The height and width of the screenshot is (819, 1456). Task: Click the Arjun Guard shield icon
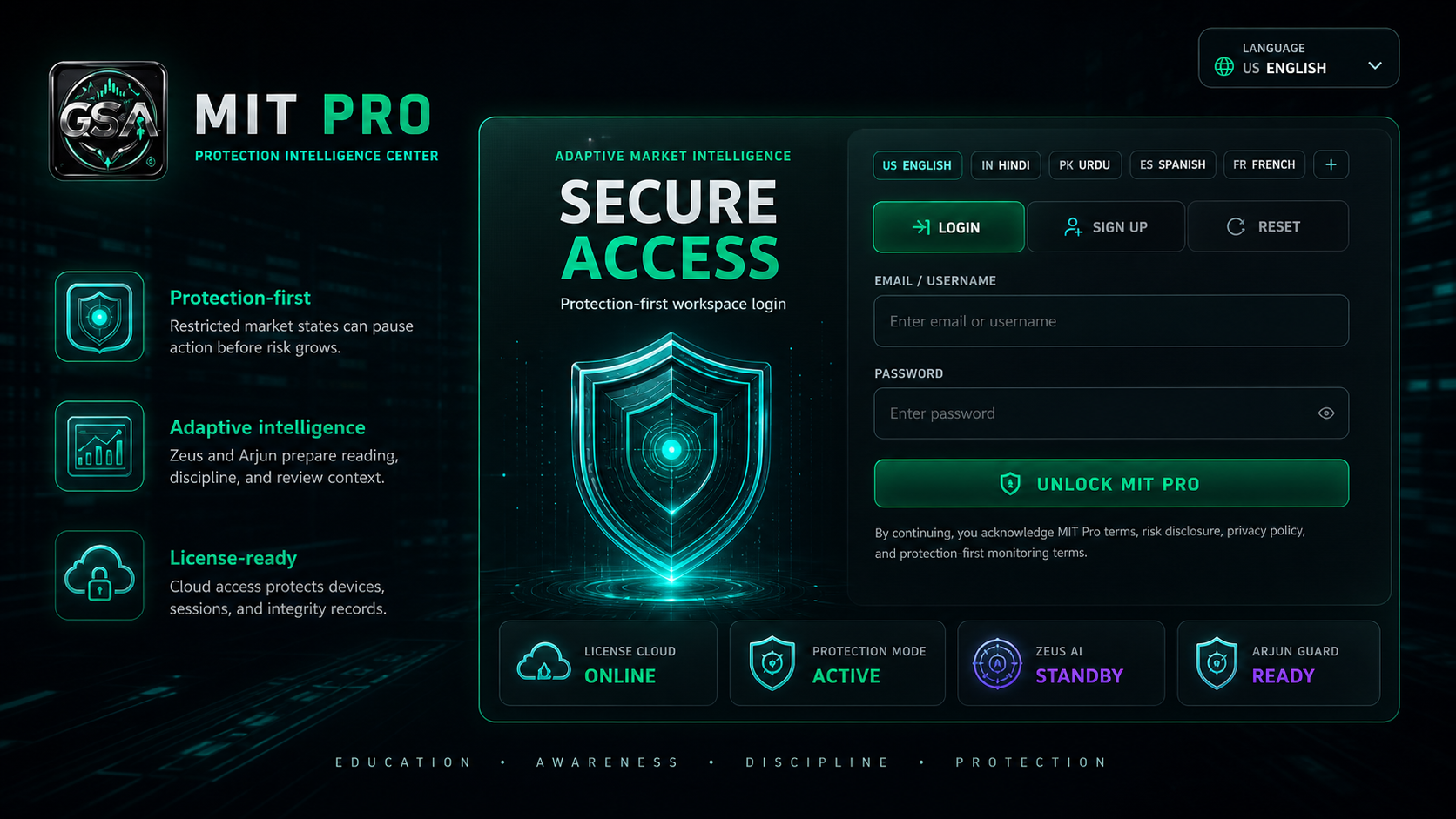tap(1217, 663)
